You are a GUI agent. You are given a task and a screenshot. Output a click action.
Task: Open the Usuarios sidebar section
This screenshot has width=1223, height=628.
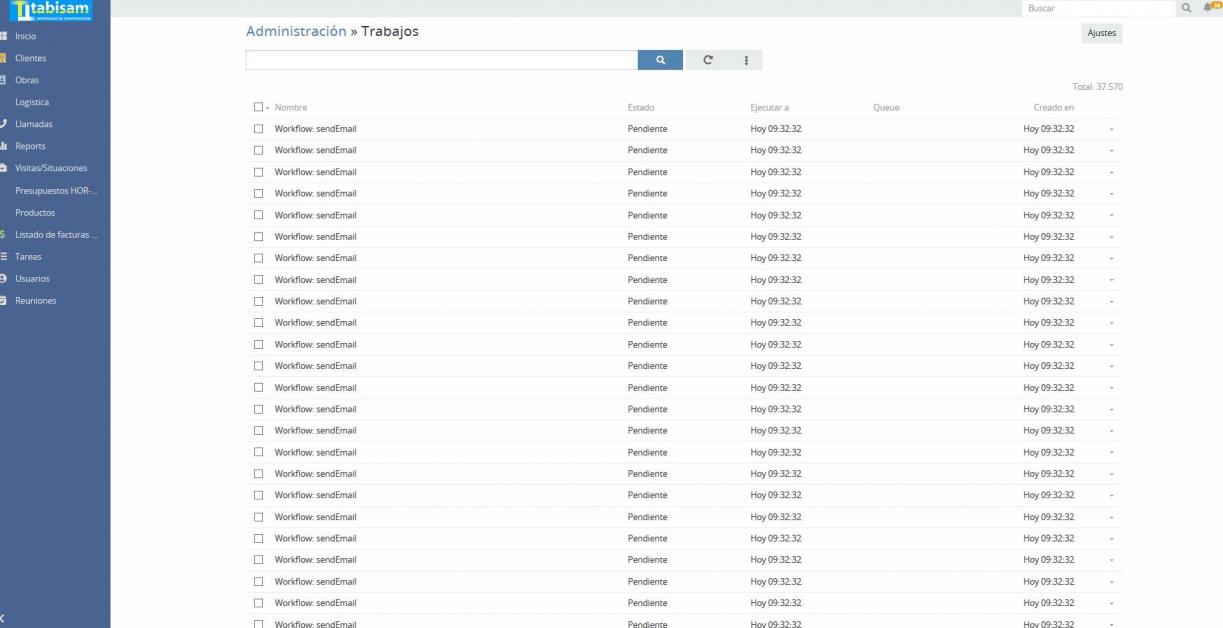coord(32,279)
